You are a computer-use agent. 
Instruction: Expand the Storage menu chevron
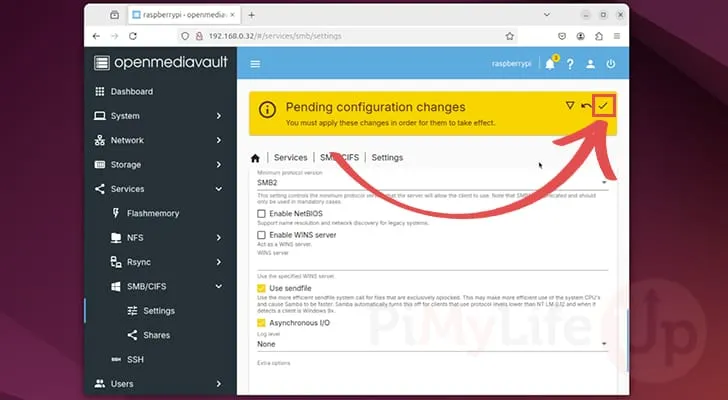coord(219,164)
